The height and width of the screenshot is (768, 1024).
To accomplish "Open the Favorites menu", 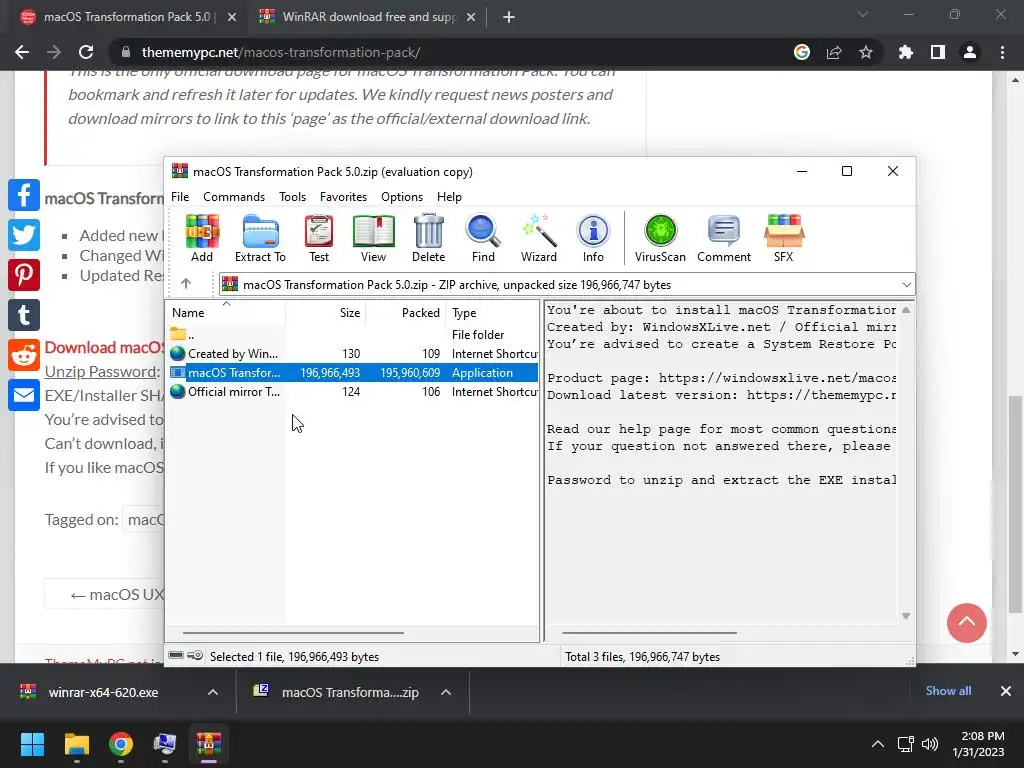I will click(344, 197).
